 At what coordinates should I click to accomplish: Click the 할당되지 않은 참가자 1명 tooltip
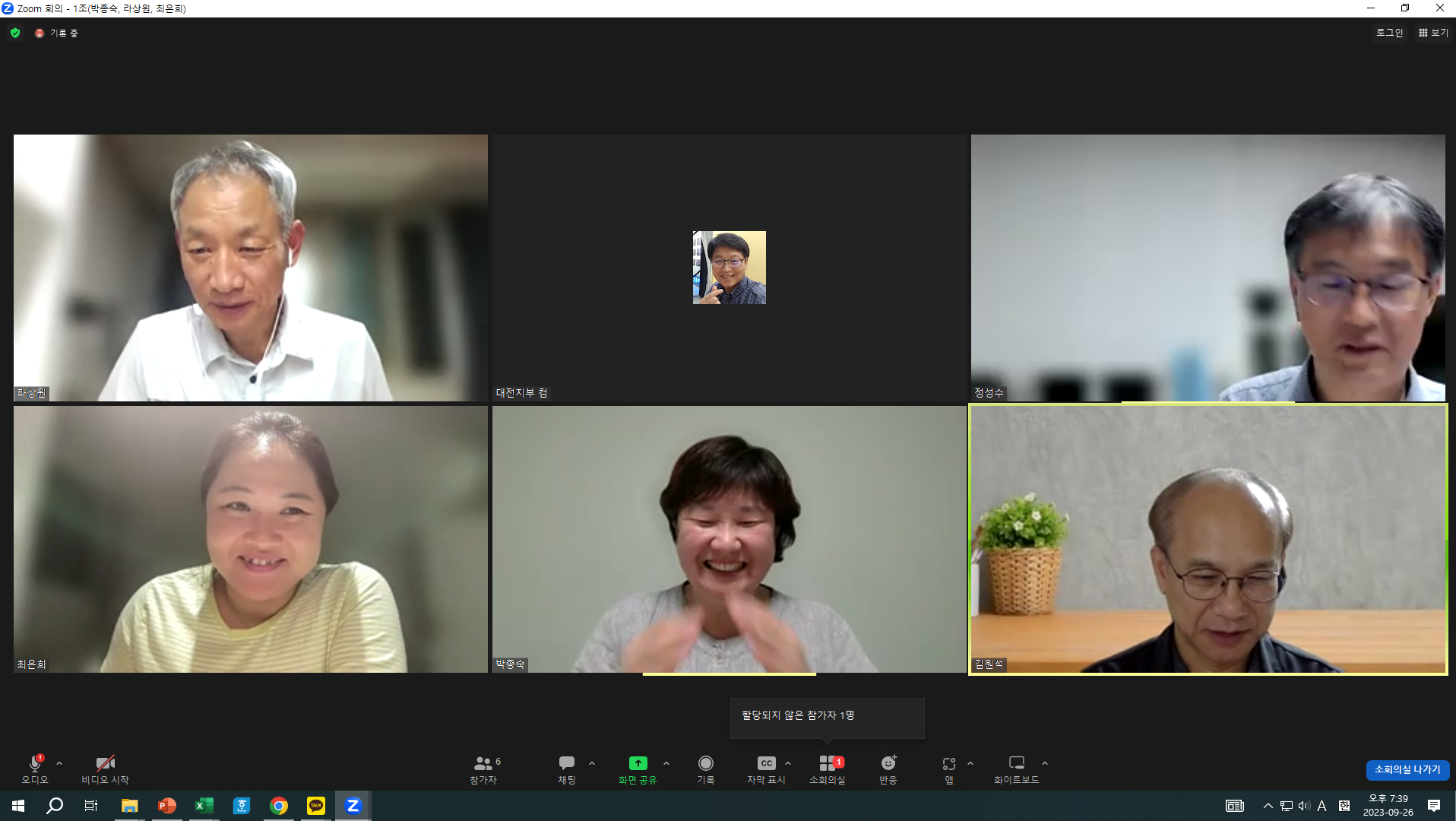coord(828,717)
